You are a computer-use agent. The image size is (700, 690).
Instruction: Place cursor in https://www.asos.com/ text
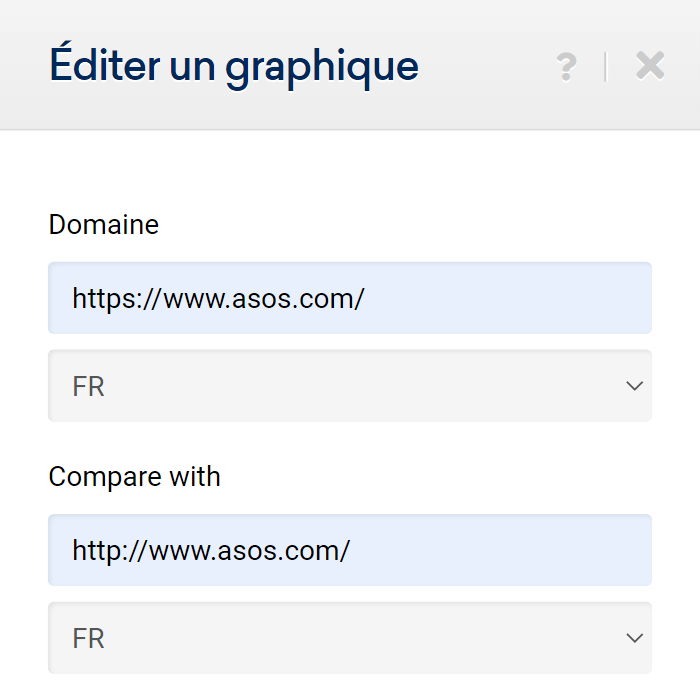218,299
